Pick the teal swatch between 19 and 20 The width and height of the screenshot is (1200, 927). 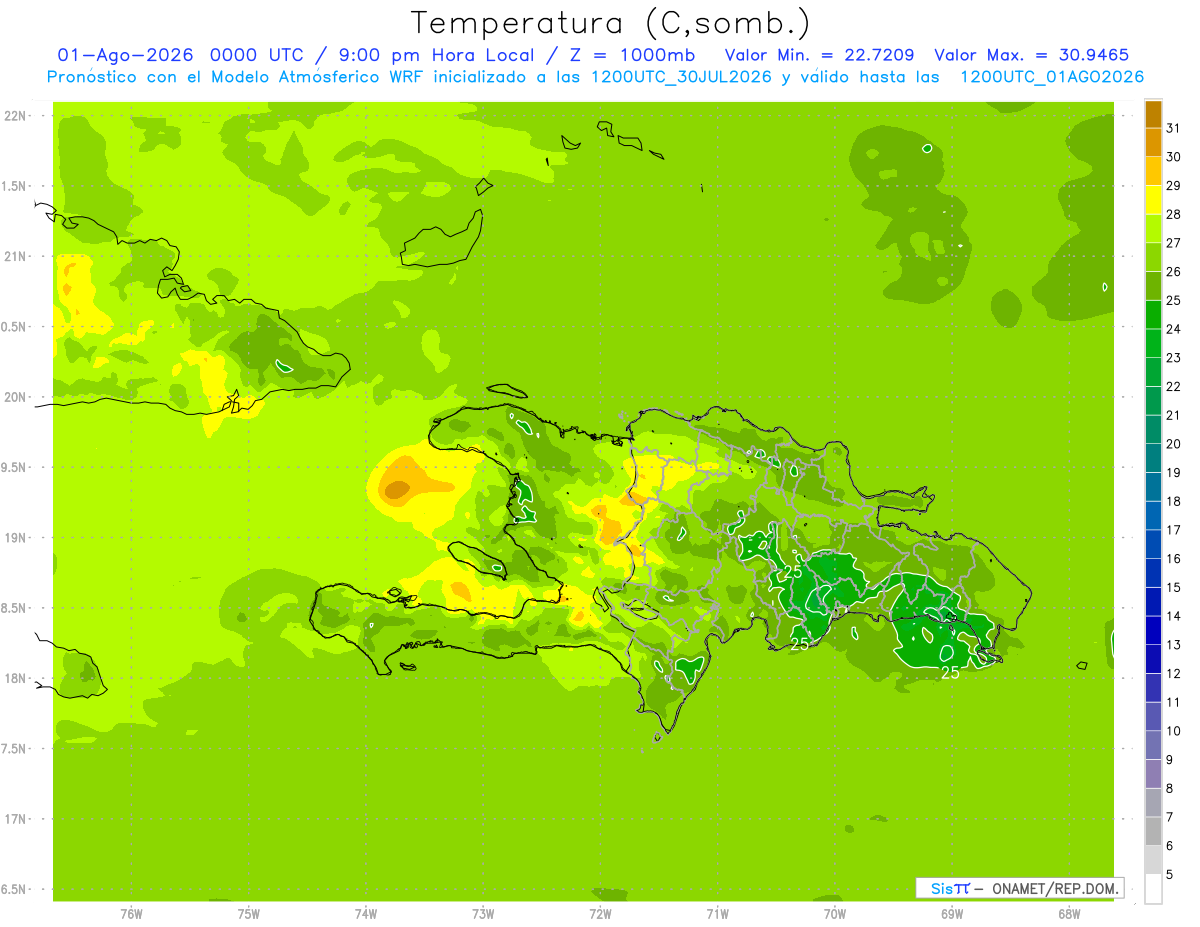[x=1153, y=458]
